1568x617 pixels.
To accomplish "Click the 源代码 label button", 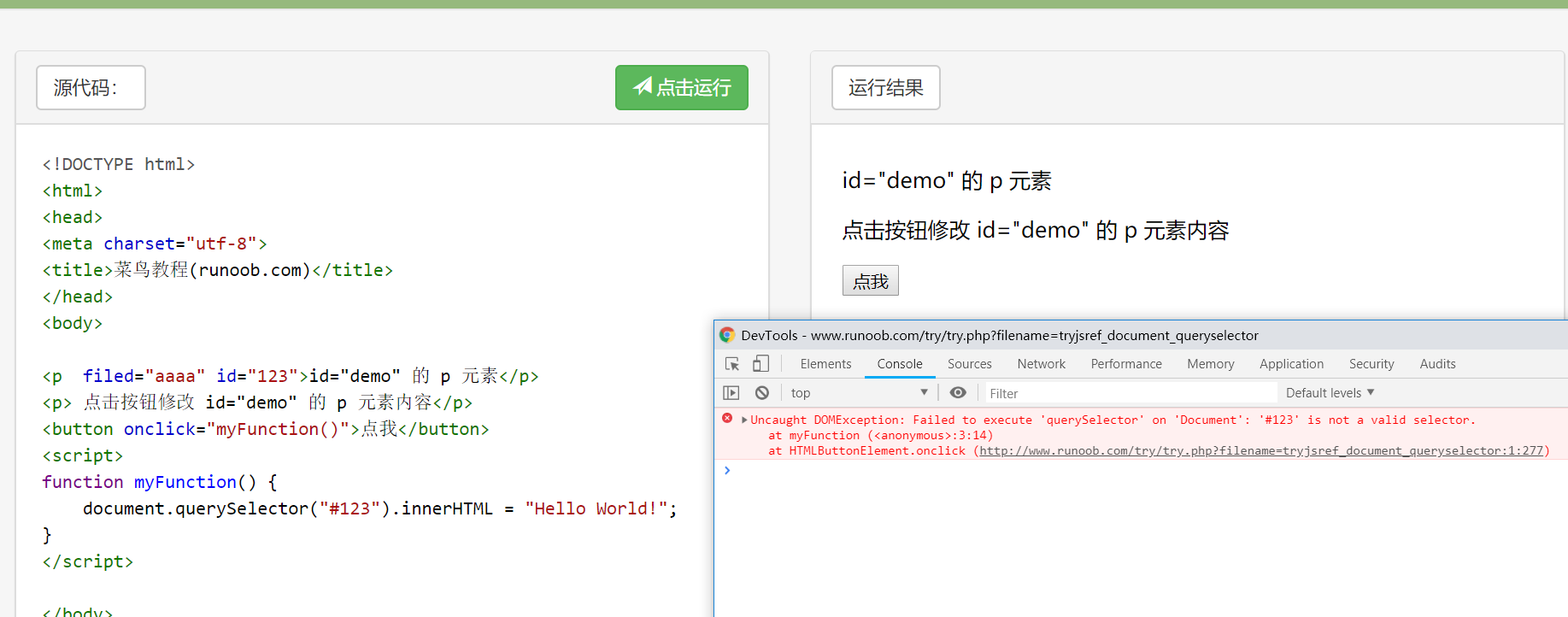I will click(91, 87).
